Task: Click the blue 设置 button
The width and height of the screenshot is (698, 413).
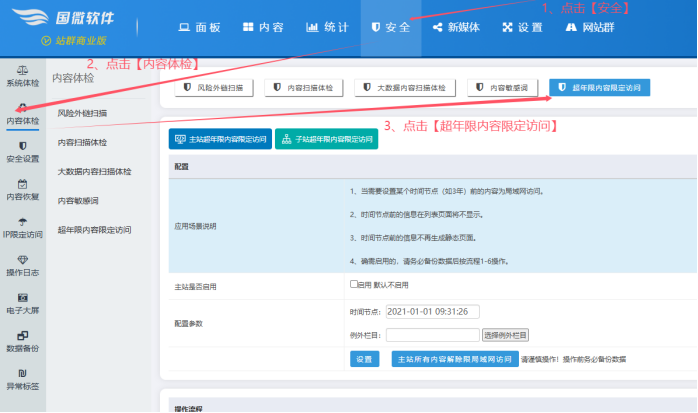Action: click(365, 358)
